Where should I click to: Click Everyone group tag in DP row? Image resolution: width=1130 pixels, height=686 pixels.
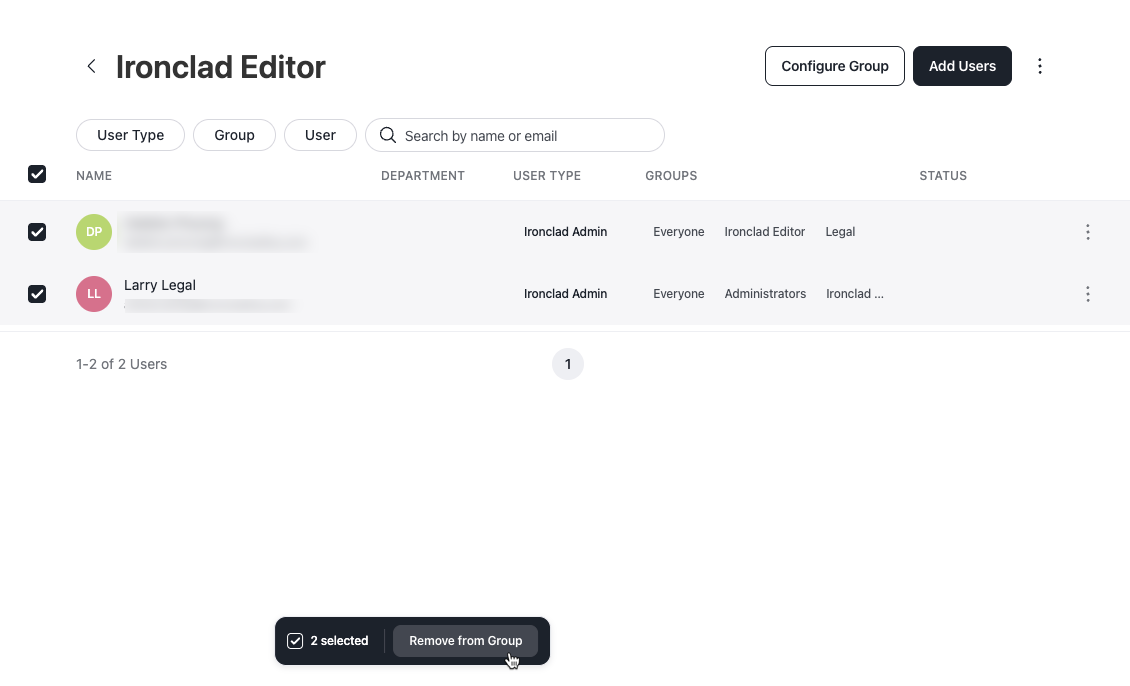[679, 232]
